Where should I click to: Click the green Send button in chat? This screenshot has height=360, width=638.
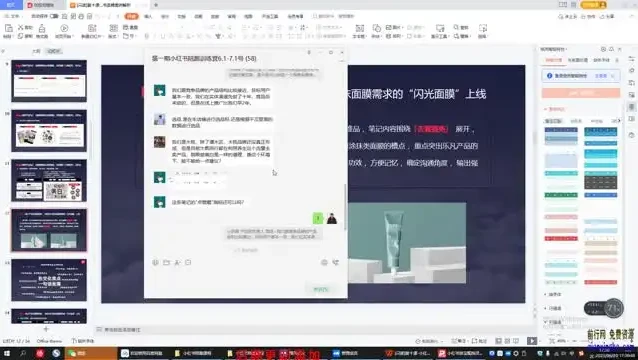pyautogui.click(x=321, y=289)
